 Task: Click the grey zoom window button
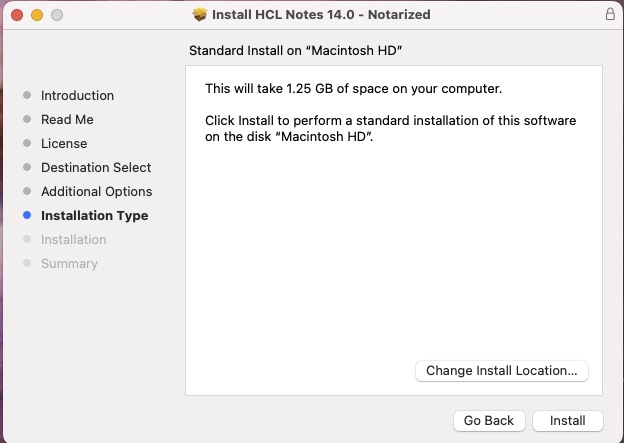56,16
